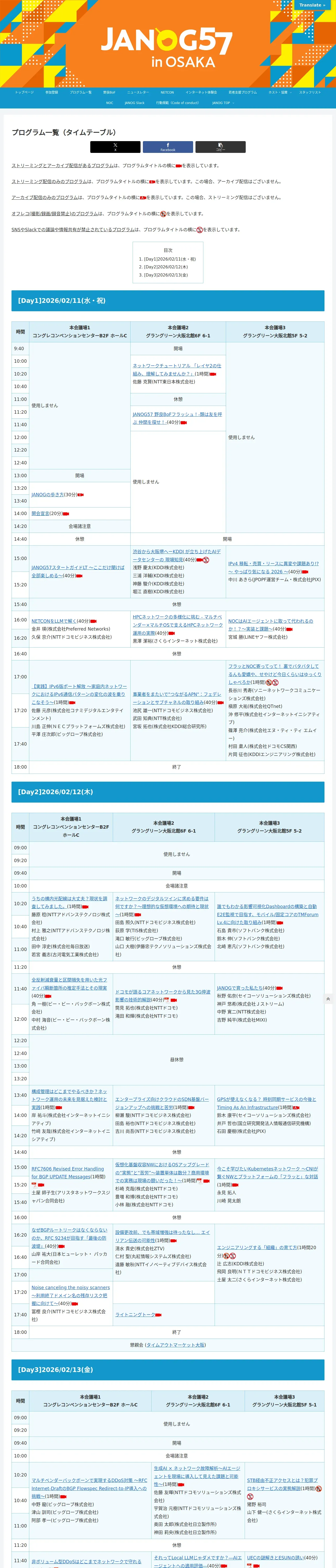
Task: Open 参加登録 navigation item
Action: tap(52, 93)
